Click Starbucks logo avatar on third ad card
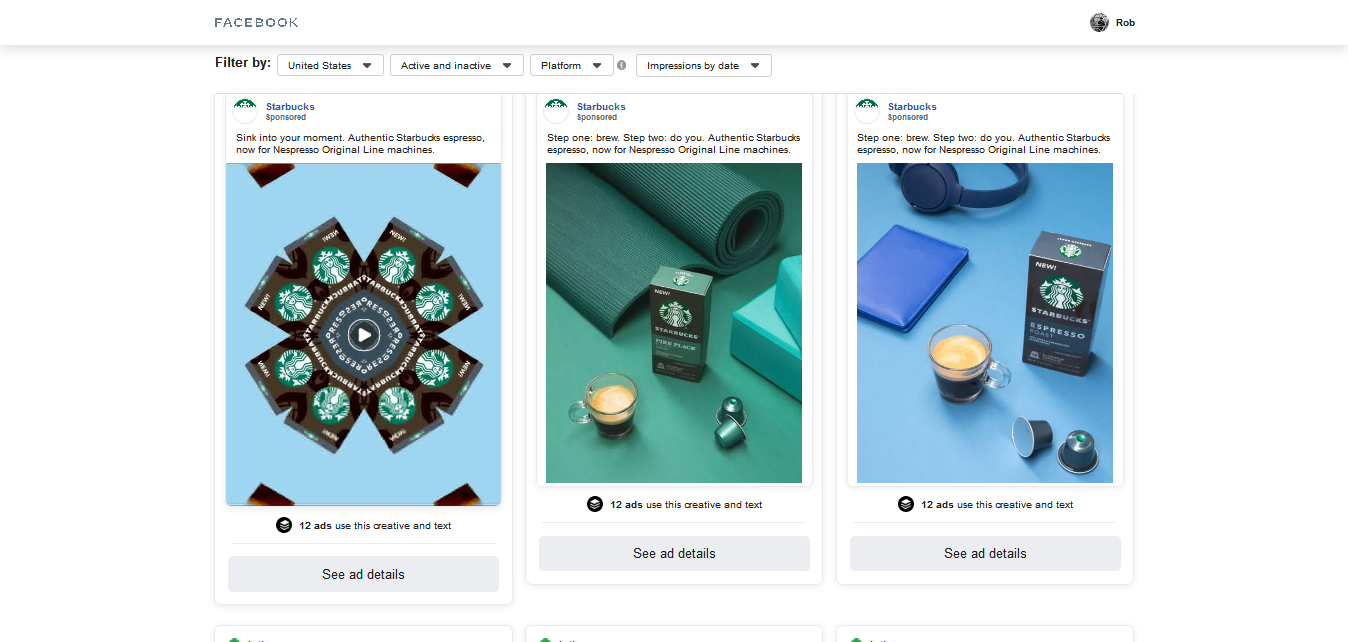This screenshot has height=642, width=1348. click(867, 111)
